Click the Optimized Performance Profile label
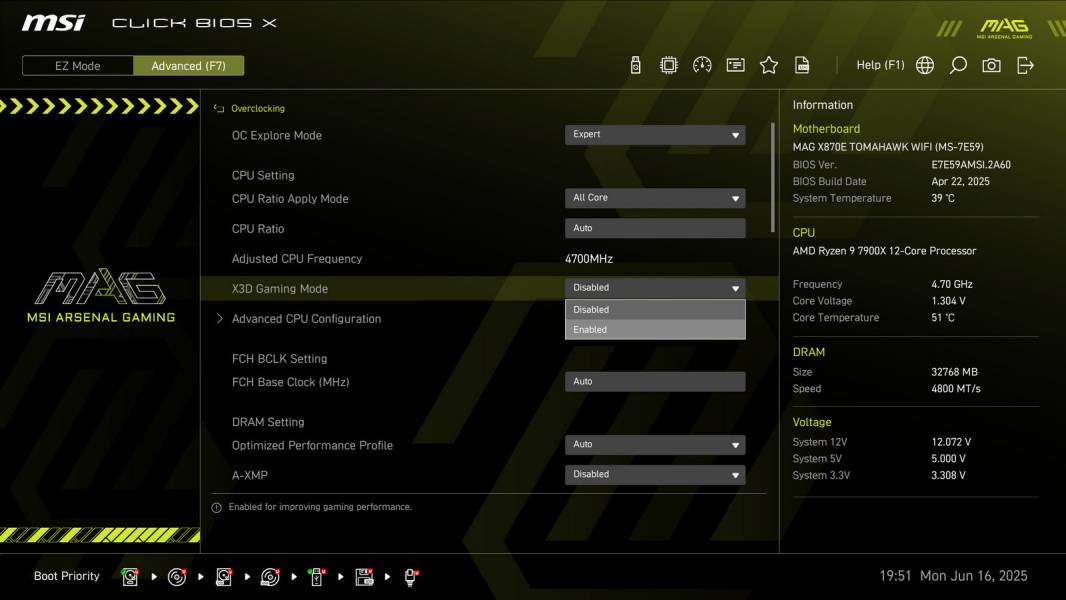Image resolution: width=1066 pixels, height=600 pixels. pos(312,446)
